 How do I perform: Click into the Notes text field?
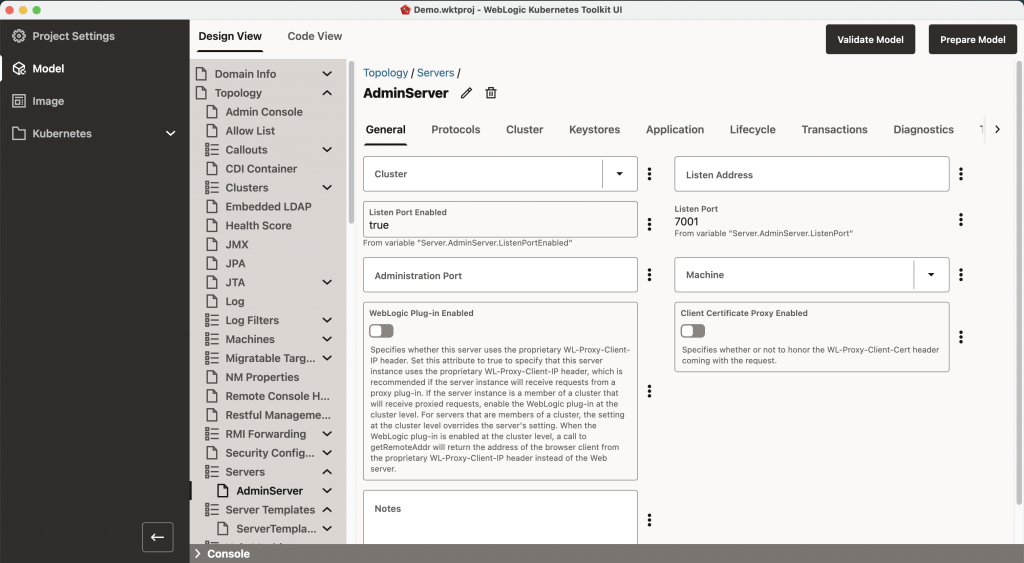click(x=500, y=517)
